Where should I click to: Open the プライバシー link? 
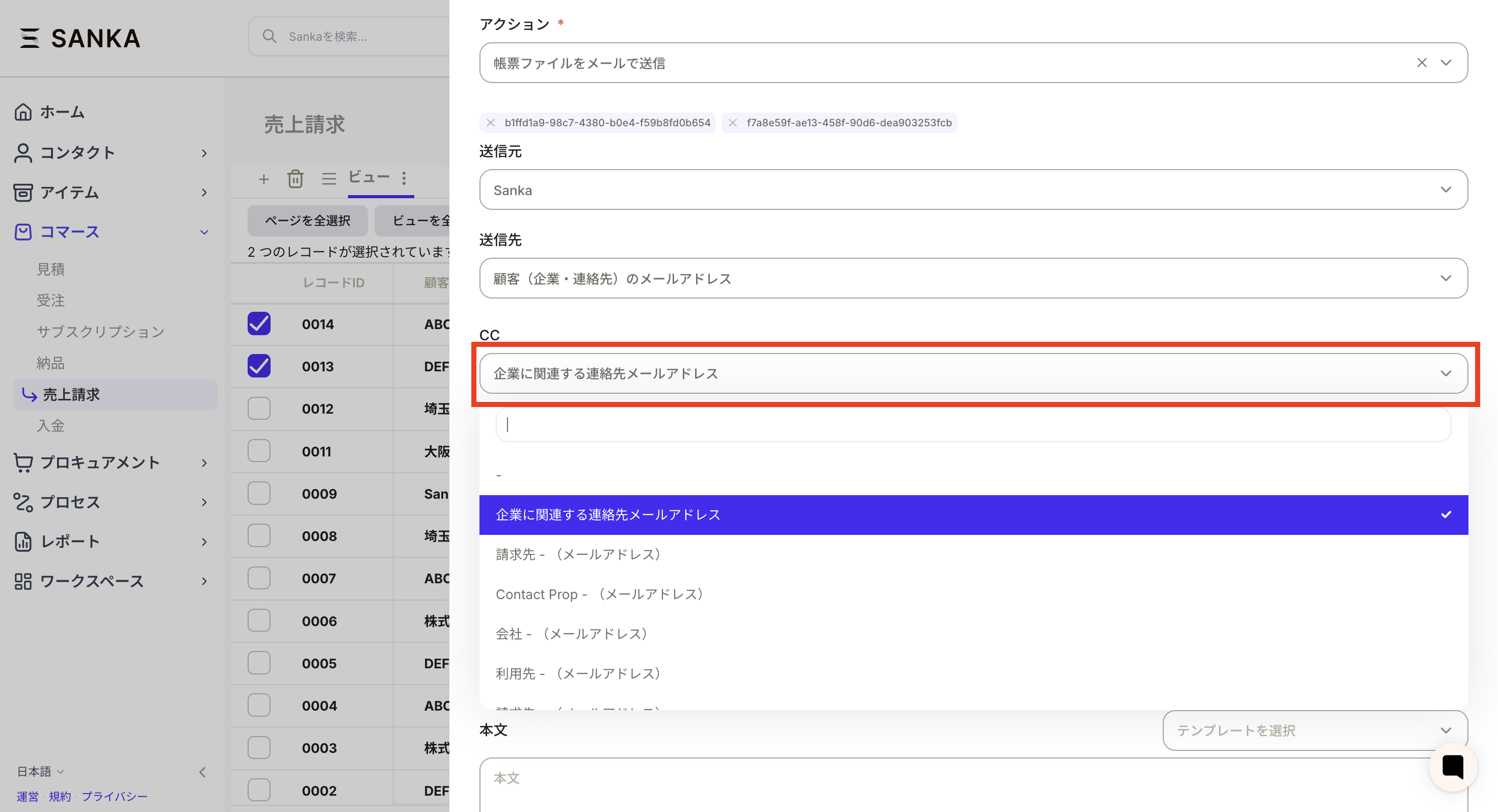point(115,796)
